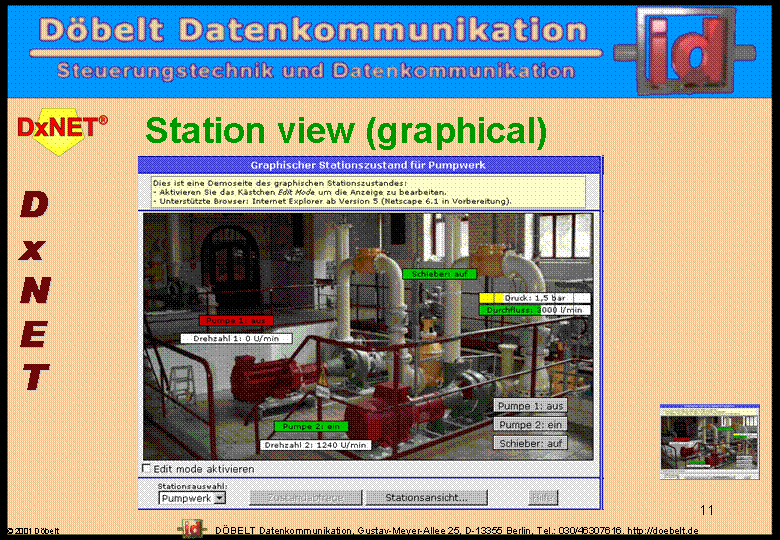Click the Station view (graphical) heading

pyautogui.click(x=346, y=131)
